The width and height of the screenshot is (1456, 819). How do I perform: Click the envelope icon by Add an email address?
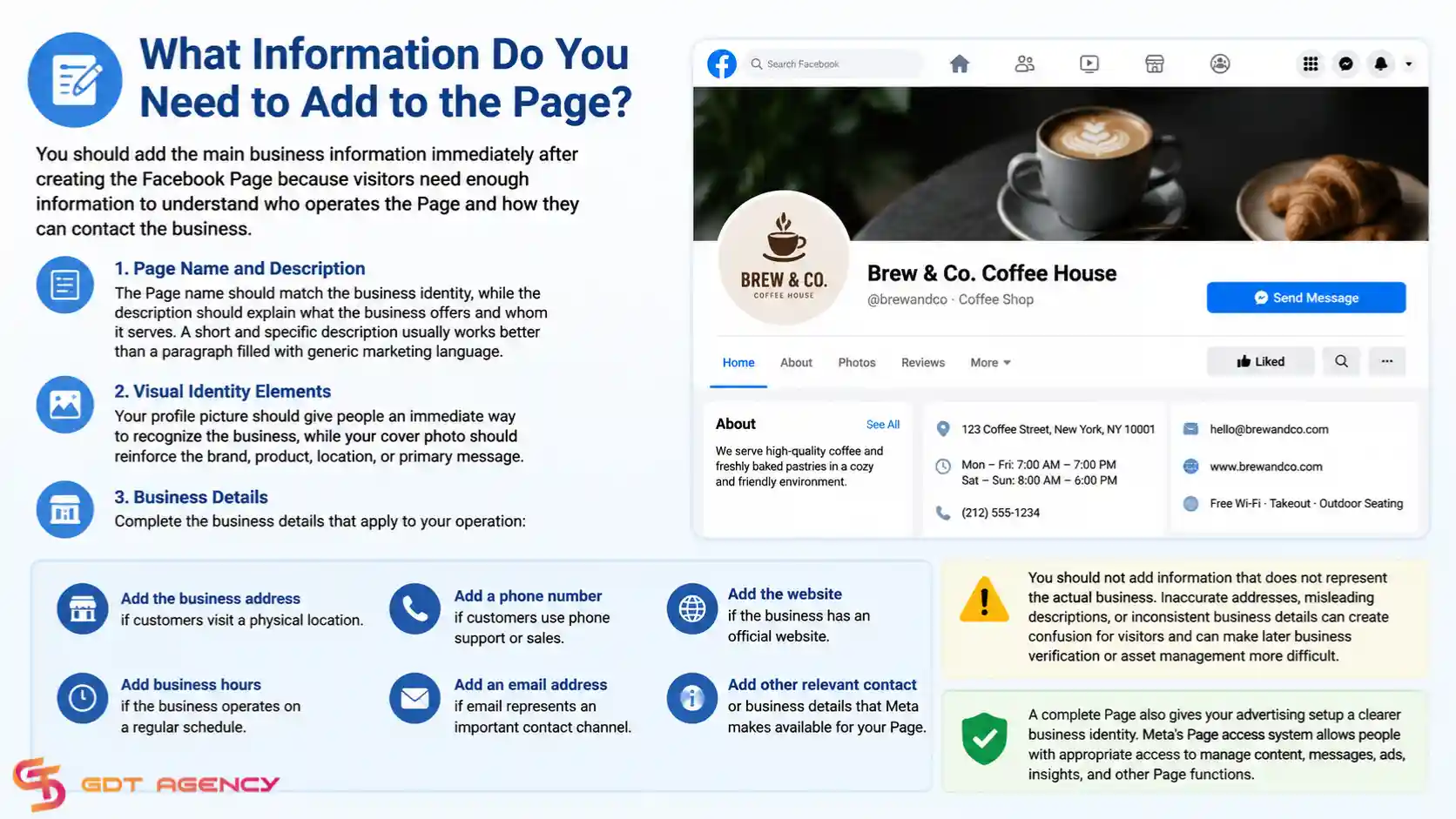(415, 698)
